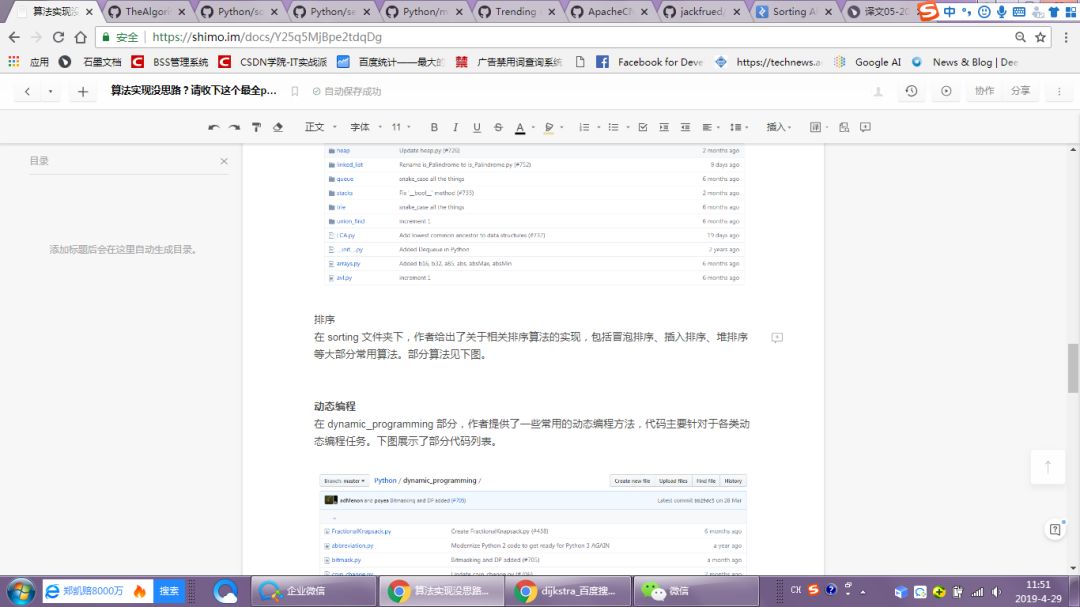This screenshot has height=607, width=1080.
Task: Click the clear formatting eraser icon
Action: (x=278, y=127)
